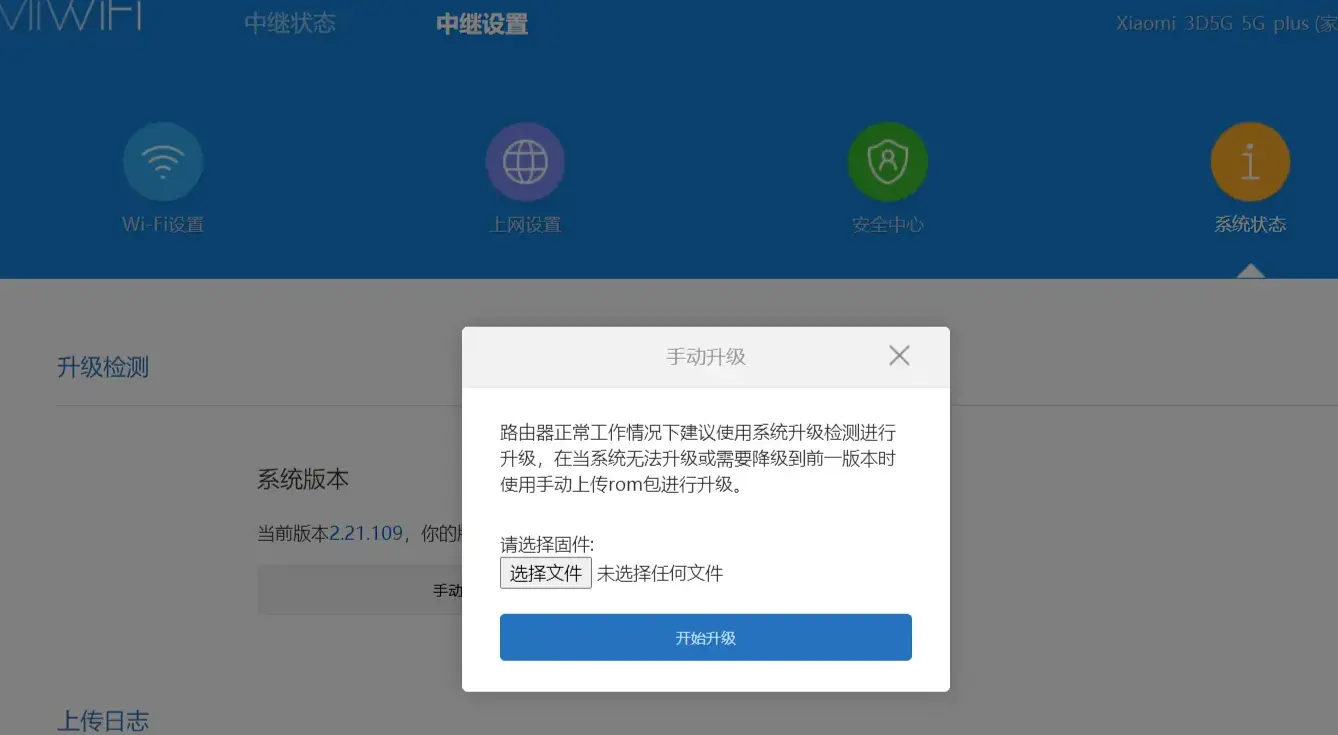Image resolution: width=1338 pixels, height=735 pixels.
Task: Close the 手动升级 dialog with the X
Action: (x=899, y=355)
